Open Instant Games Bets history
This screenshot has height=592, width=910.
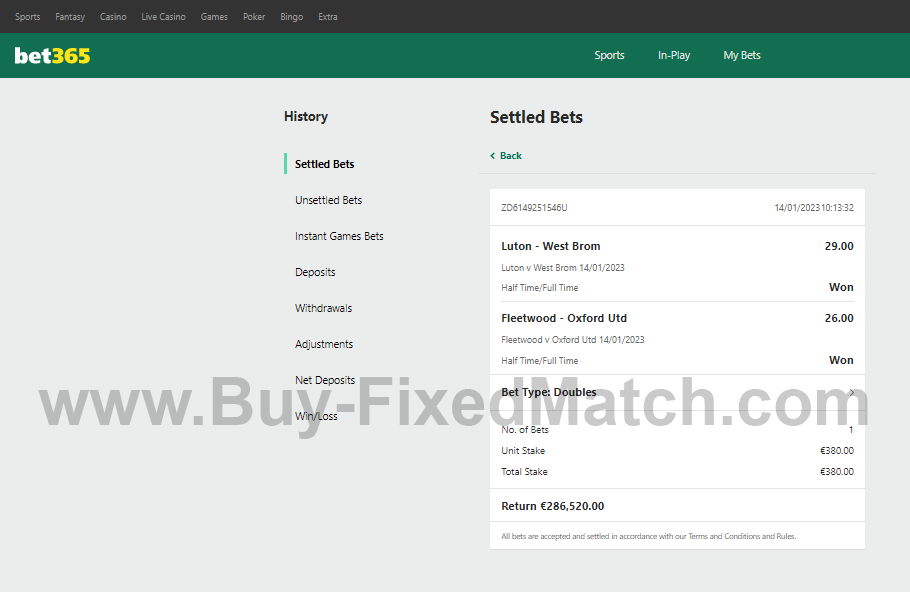click(339, 236)
